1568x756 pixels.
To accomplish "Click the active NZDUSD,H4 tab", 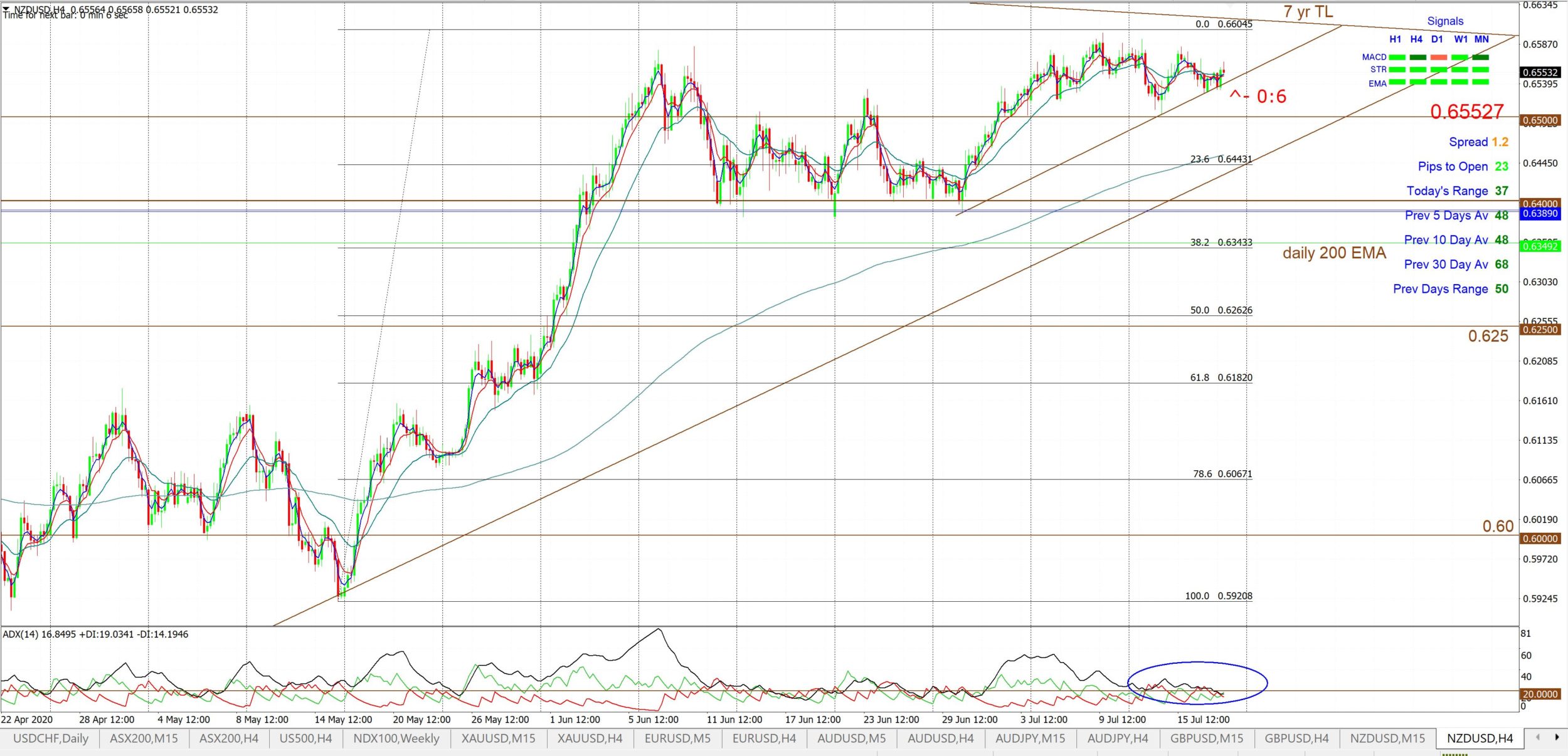I will coord(1480,738).
